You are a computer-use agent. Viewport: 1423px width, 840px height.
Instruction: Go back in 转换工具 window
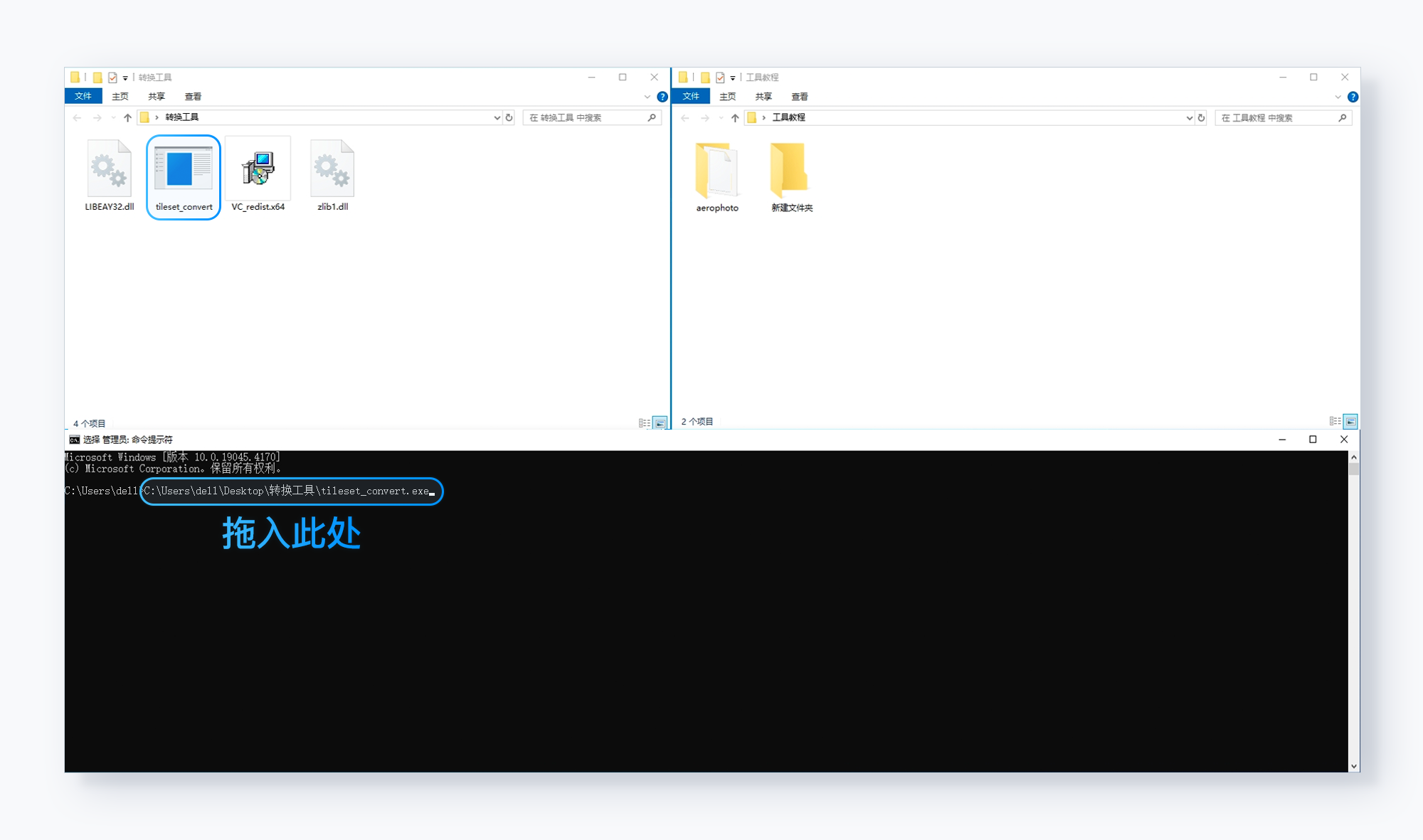77,117
